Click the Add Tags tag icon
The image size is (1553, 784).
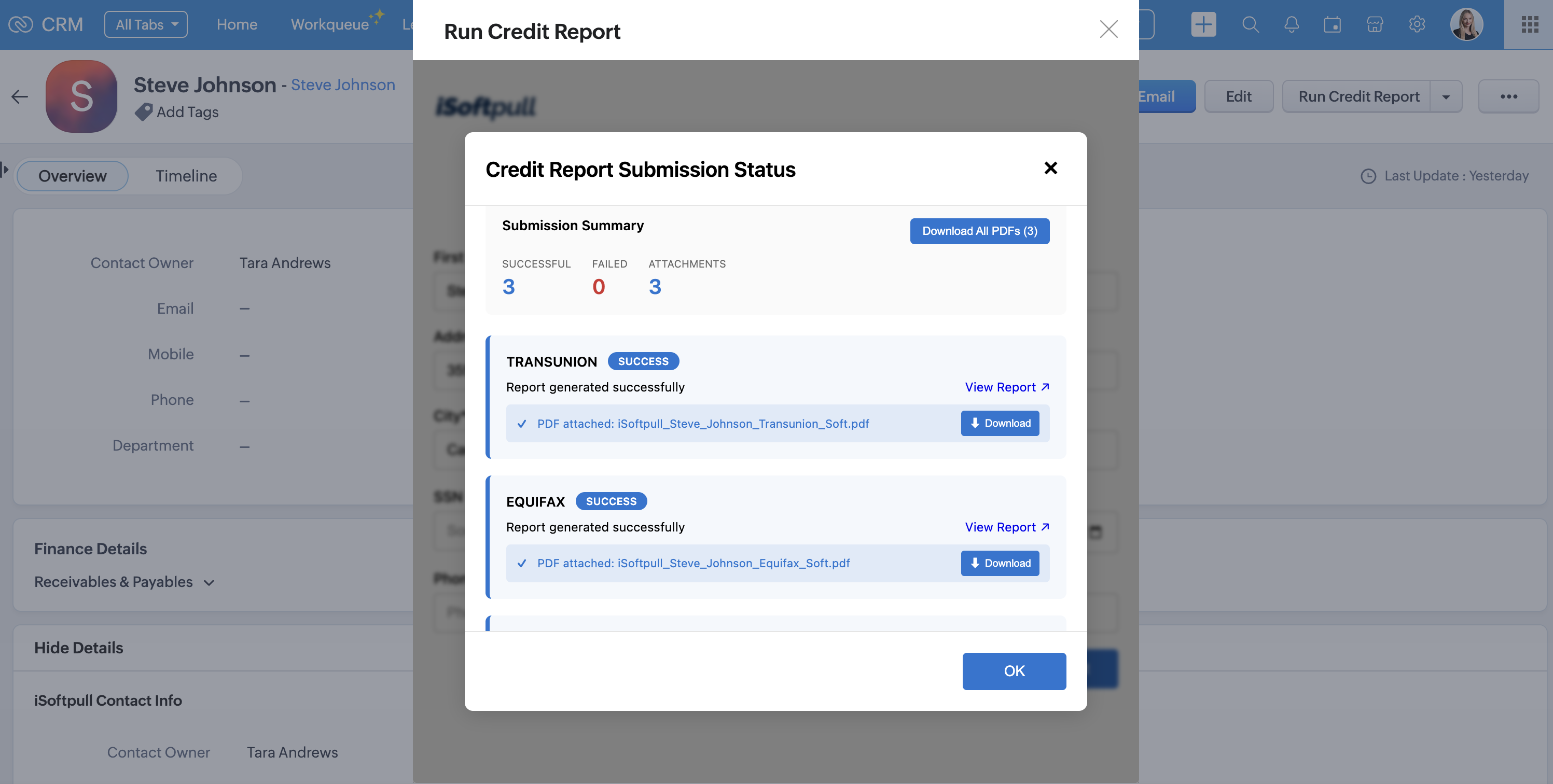(x=144, y=112)
